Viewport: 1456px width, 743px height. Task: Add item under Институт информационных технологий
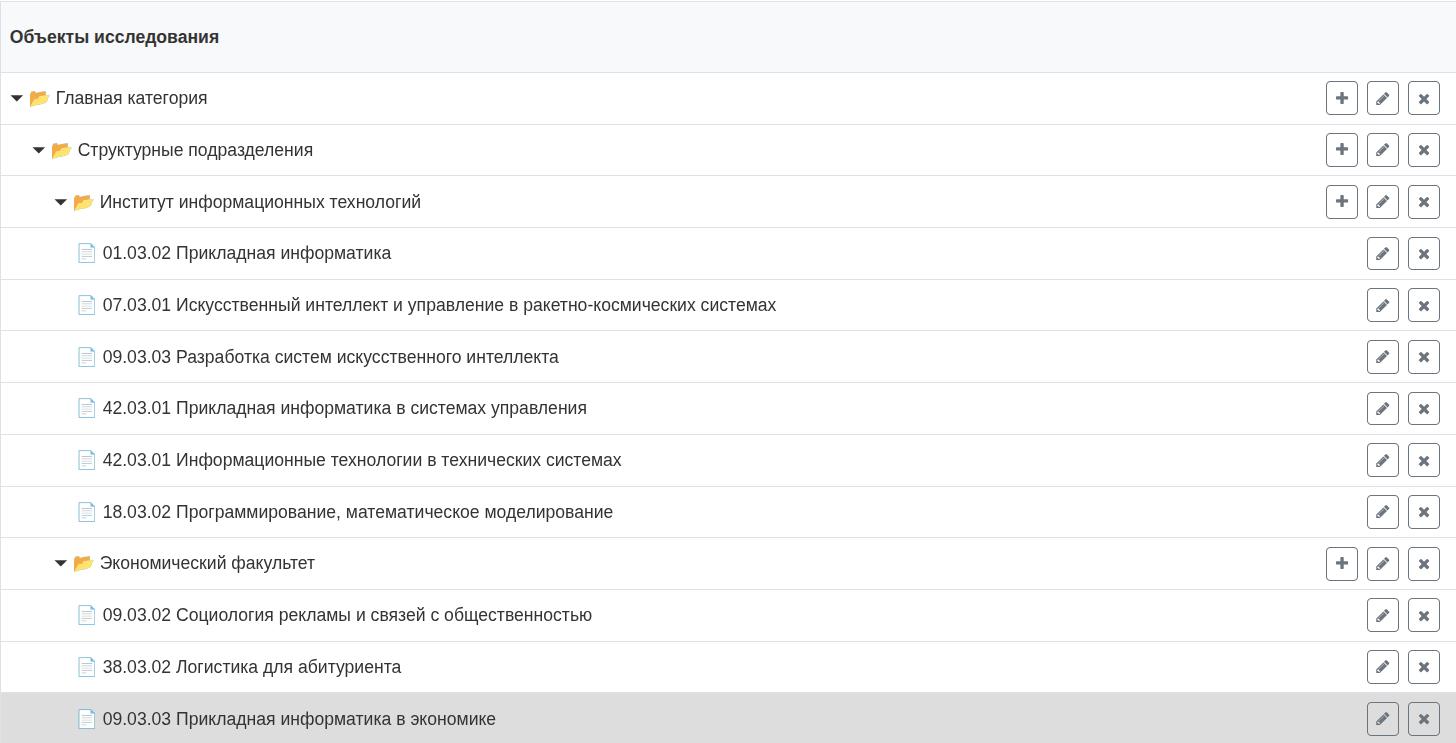1341,202
